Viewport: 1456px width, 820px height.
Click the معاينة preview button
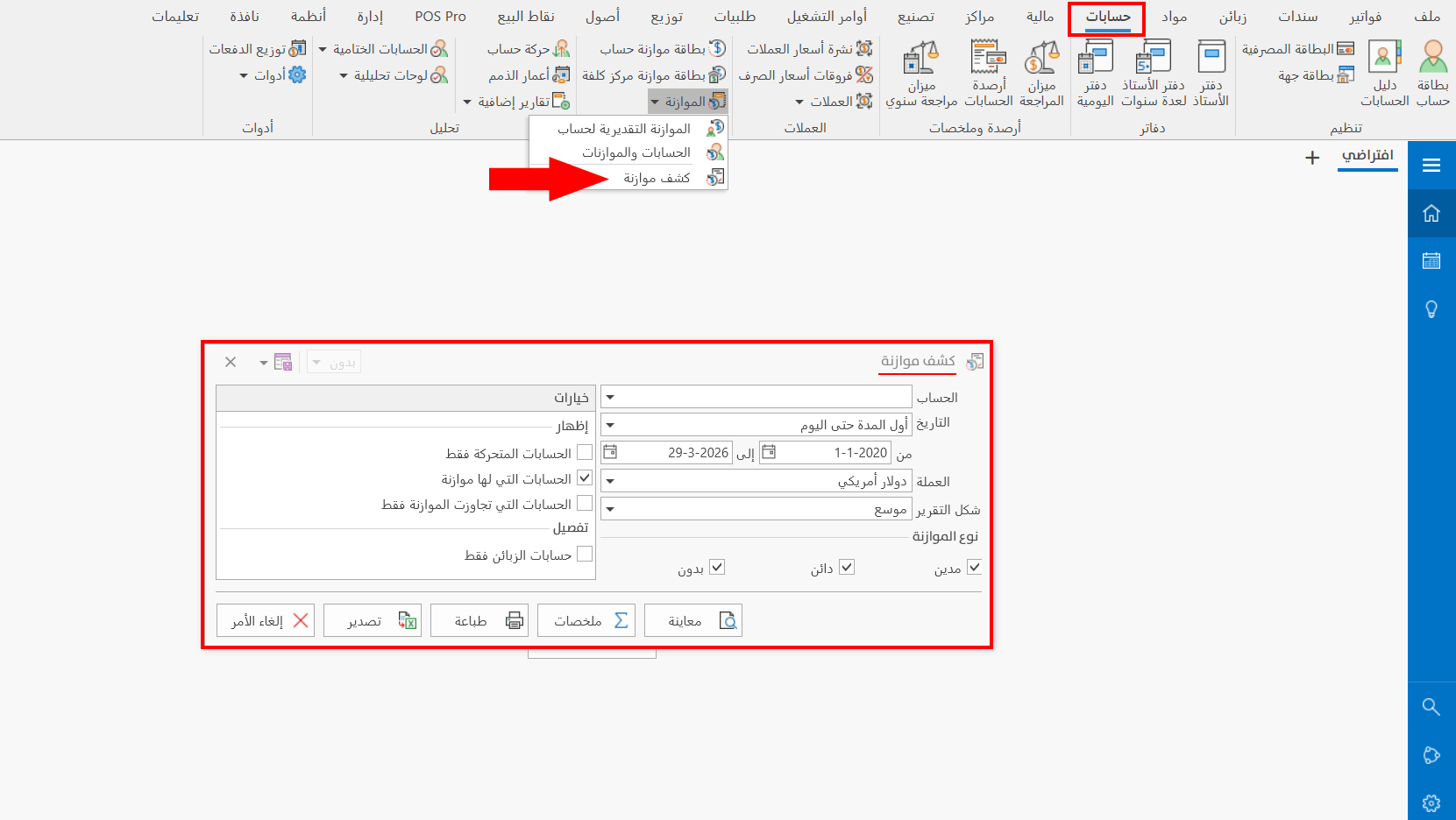pyautogui.click(x=693, y=620)
